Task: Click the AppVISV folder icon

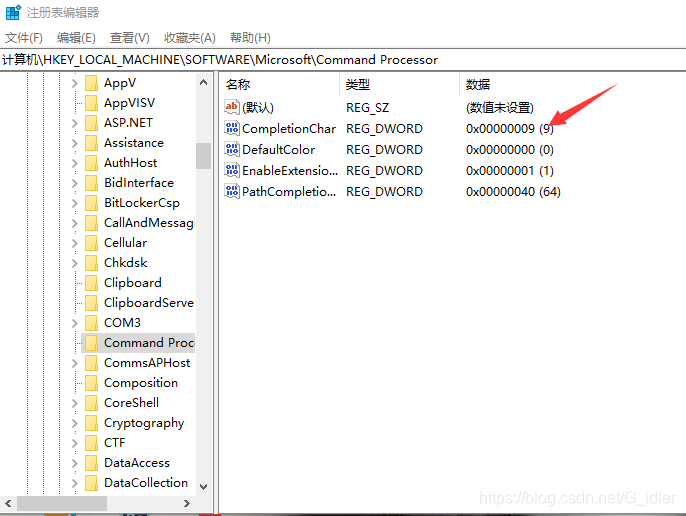Action: (91, 103)
